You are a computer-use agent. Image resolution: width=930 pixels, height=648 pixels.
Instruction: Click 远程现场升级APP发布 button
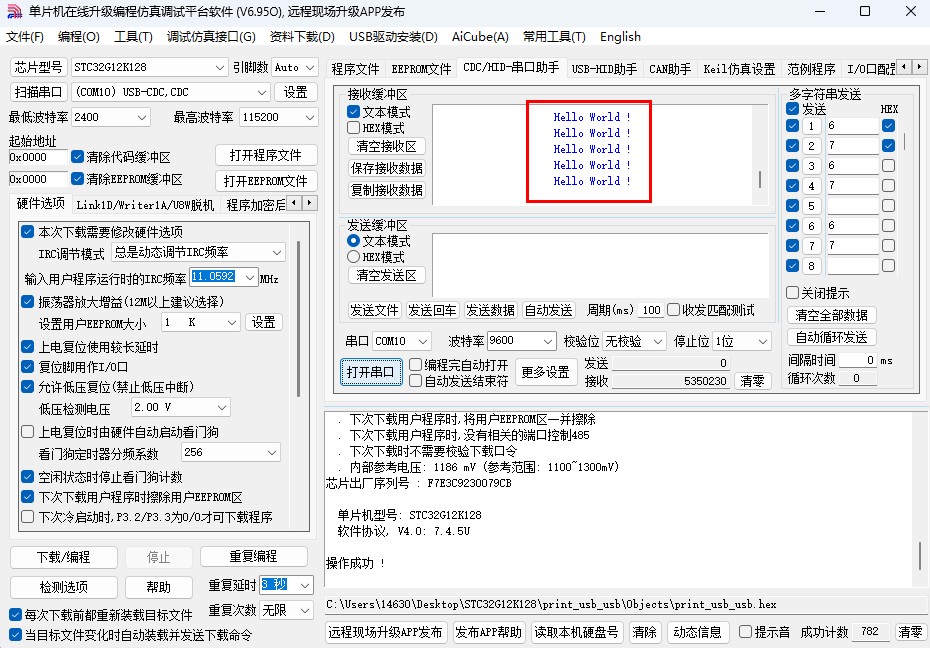pyautogui.click(x=386, y=632)
